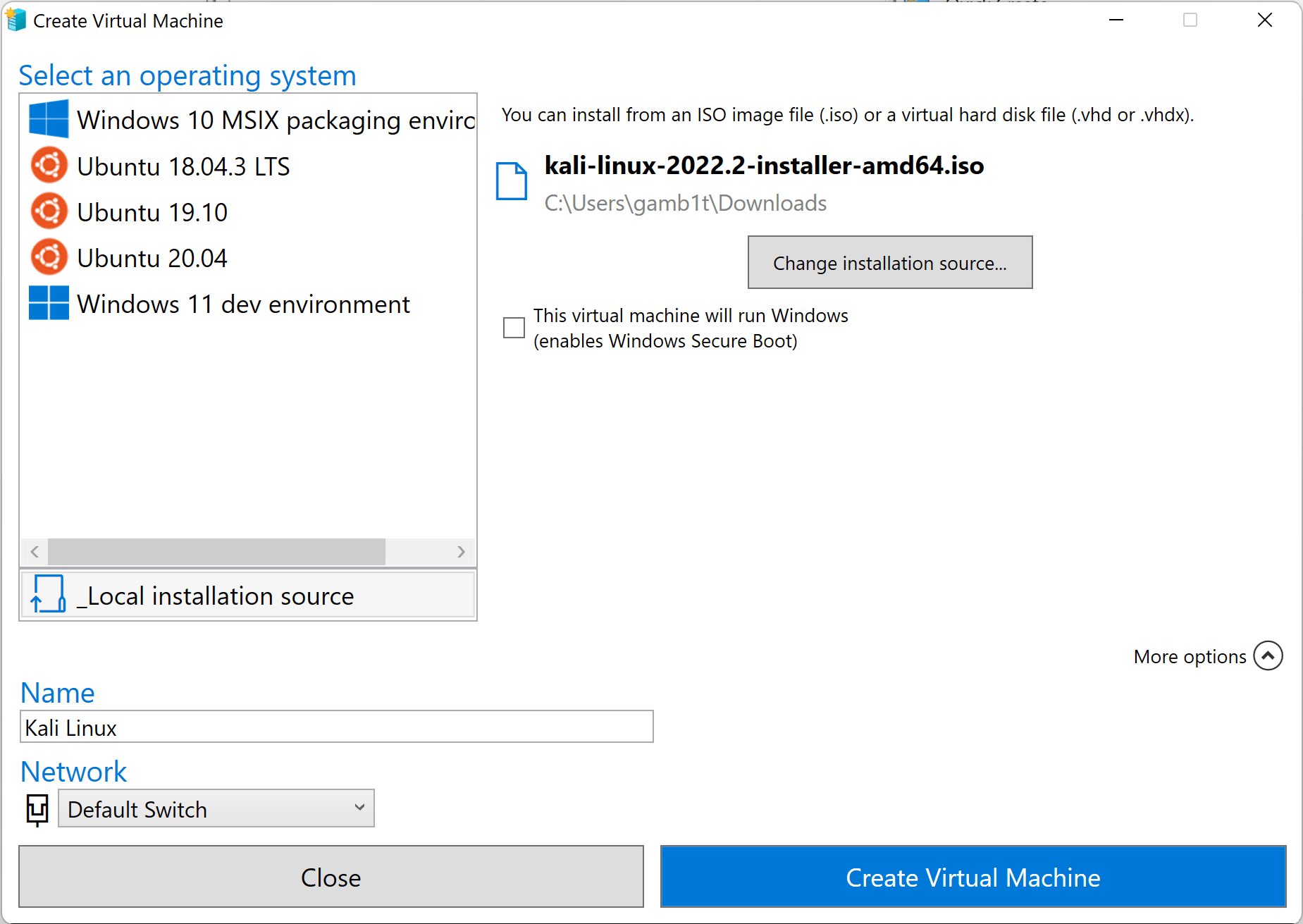
Task: Click the network switch icon near Default Switch
Action: (36, 809)
